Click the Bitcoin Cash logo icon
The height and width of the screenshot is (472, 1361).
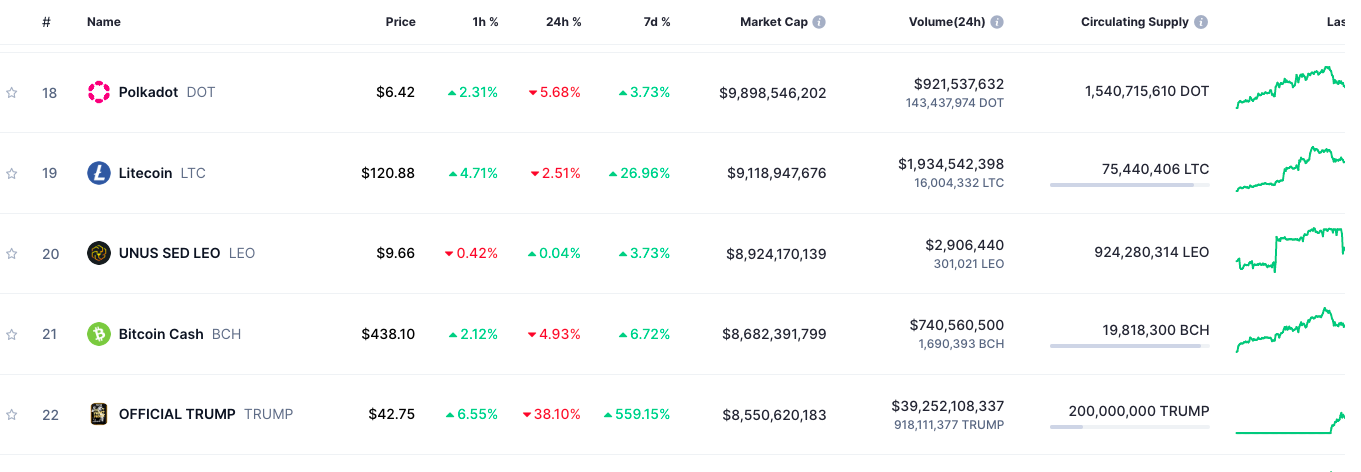coord(99,334)
